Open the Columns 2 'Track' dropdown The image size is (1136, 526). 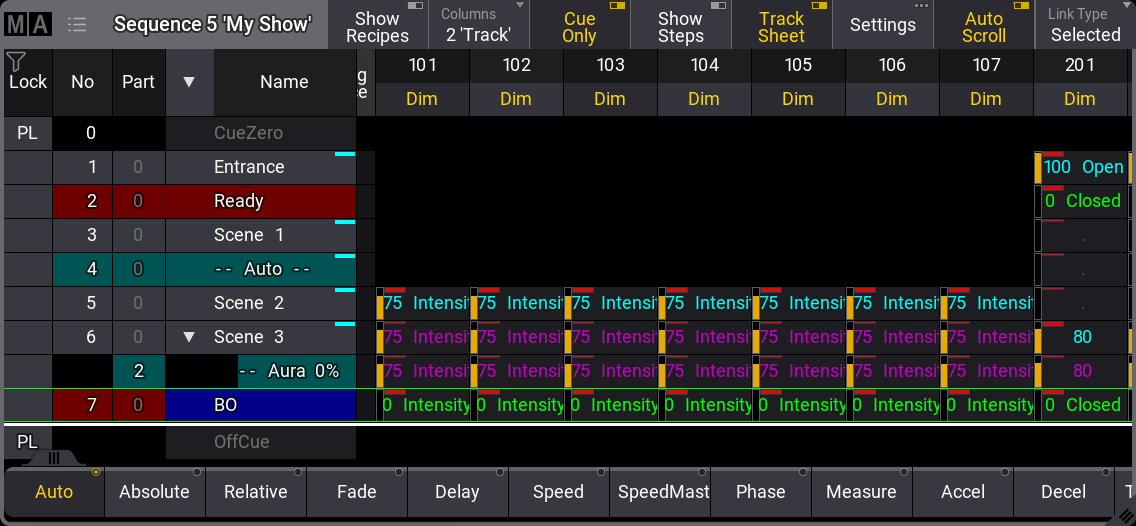(x=478, y=26)
